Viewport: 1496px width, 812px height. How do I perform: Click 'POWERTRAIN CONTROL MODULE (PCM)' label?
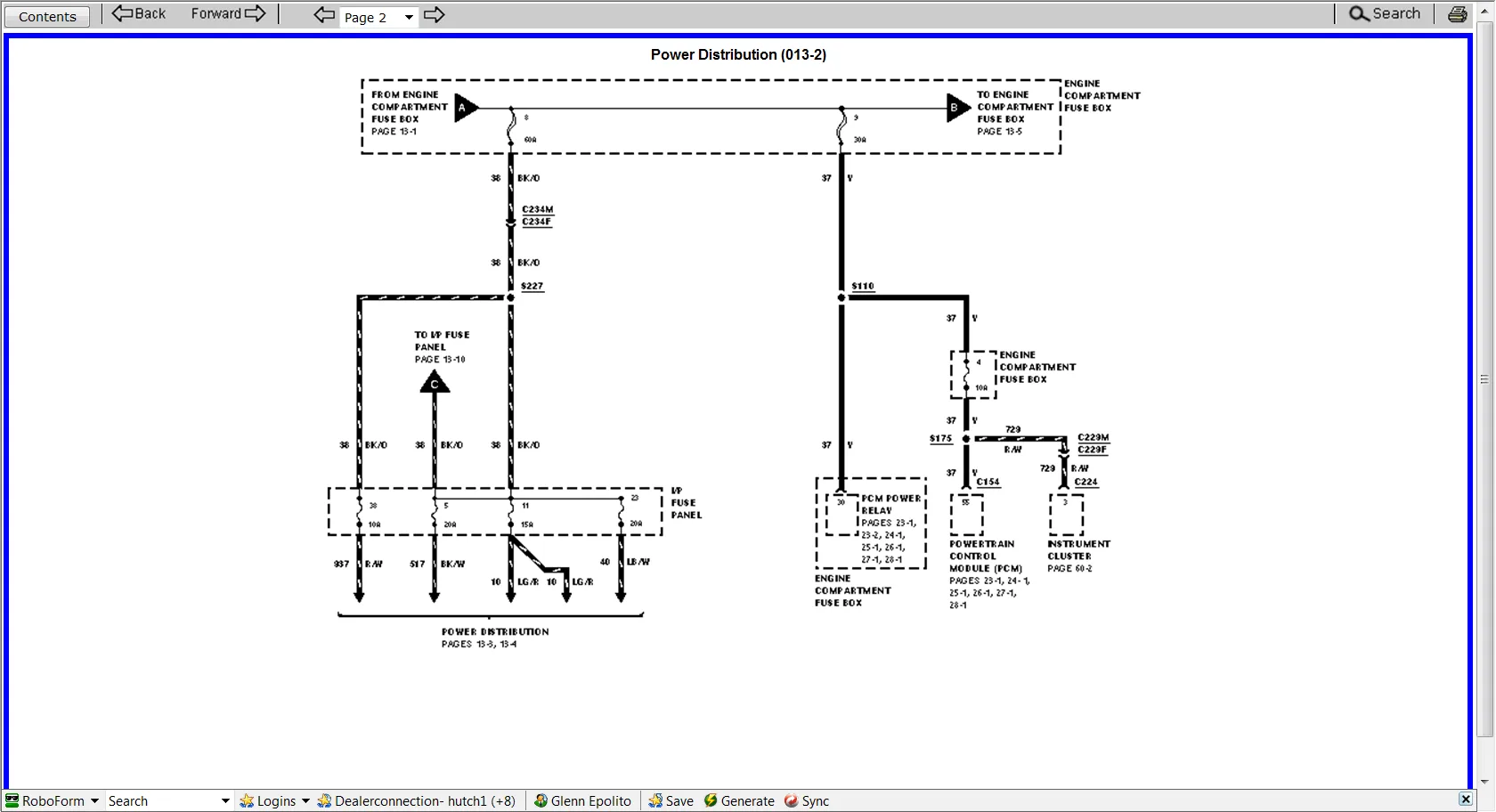point(985,556)
